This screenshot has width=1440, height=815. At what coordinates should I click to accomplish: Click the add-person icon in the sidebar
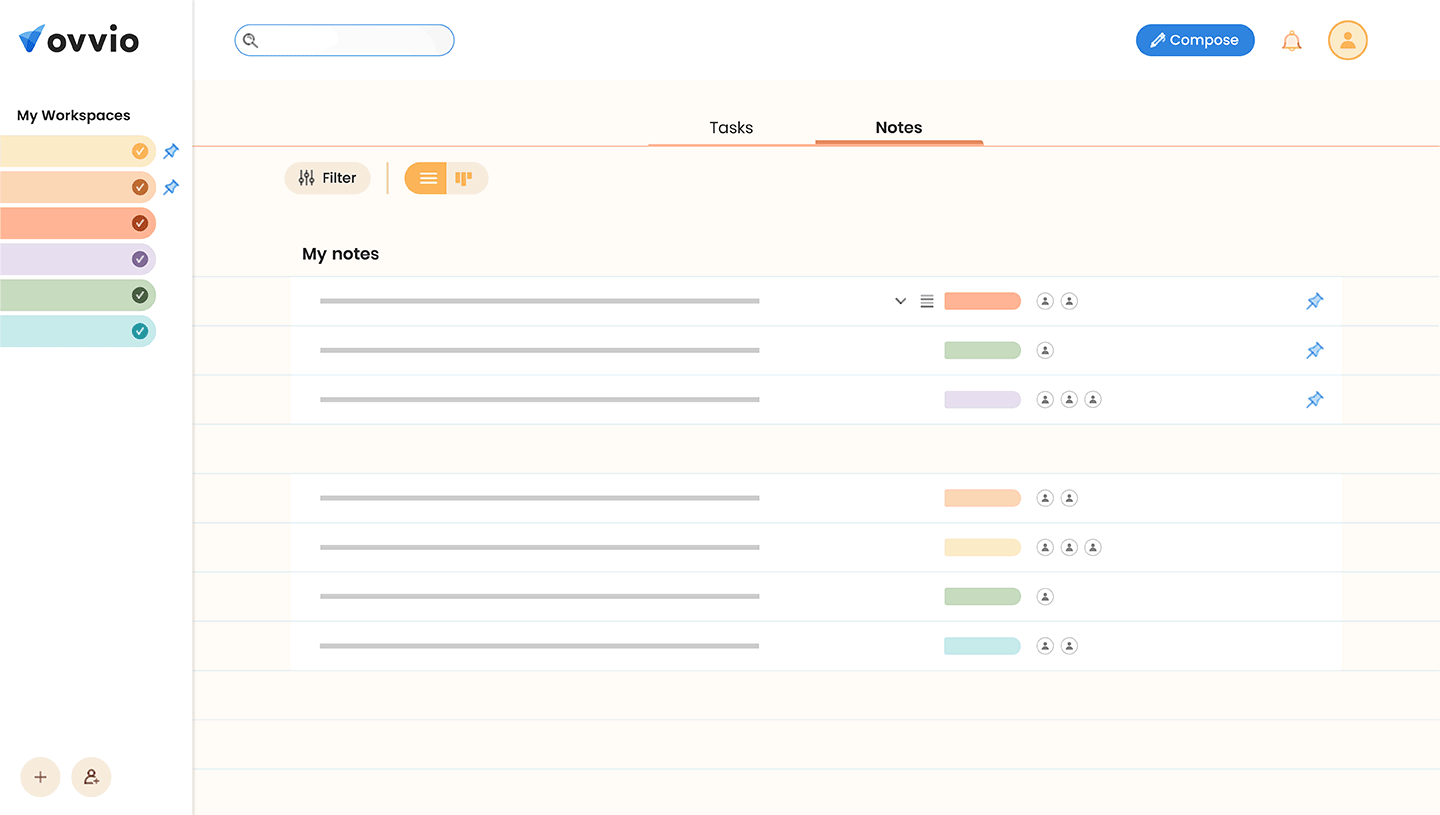point(91,777)
